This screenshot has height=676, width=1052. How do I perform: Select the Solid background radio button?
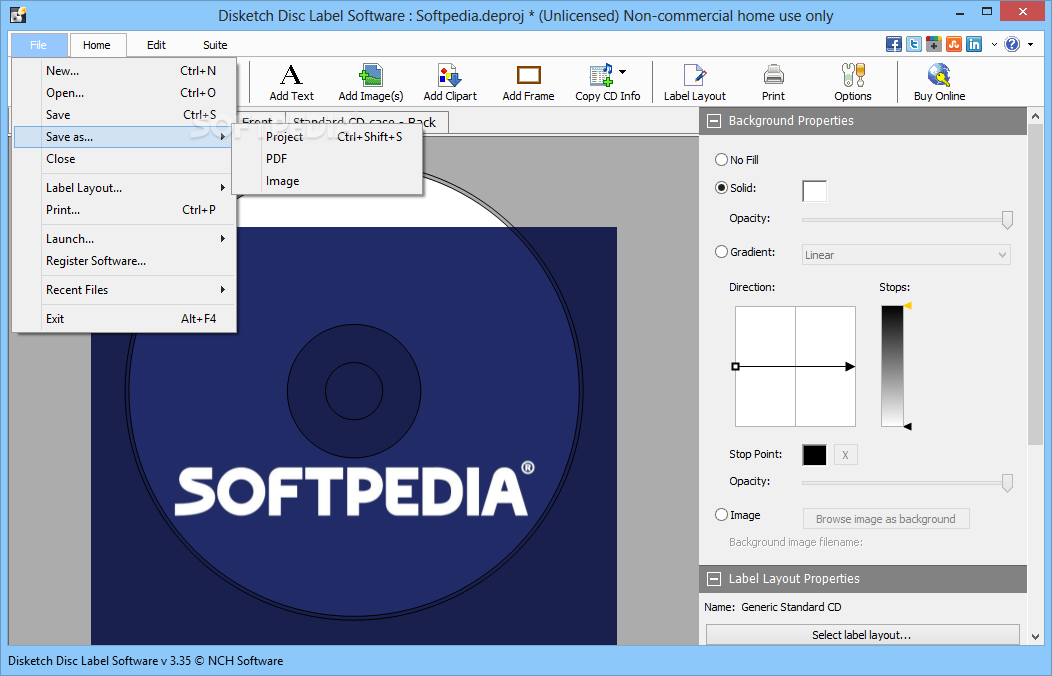click(x=721, y=188)
